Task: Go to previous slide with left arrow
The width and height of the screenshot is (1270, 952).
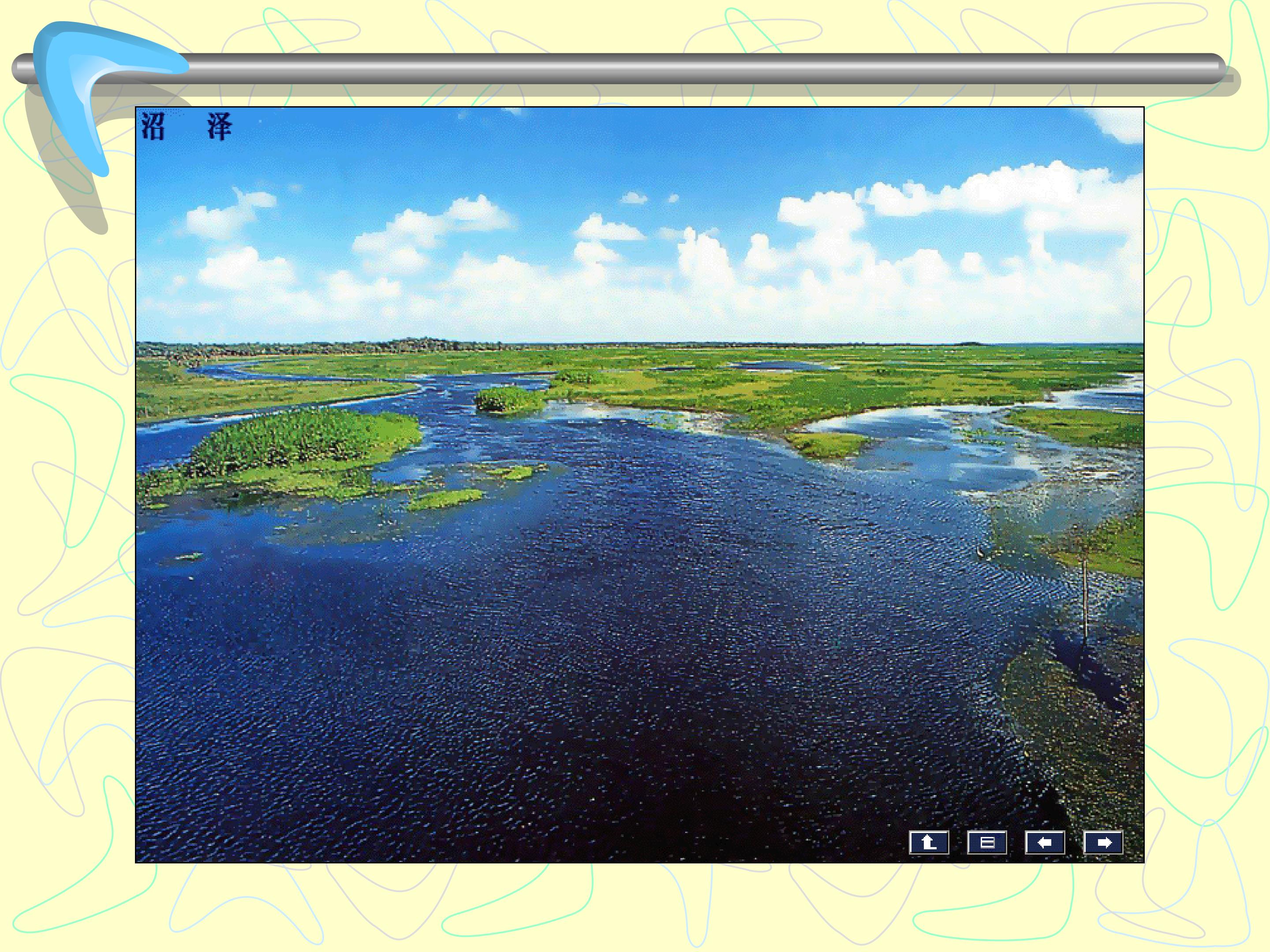Action: pyautogui.click(x=1045, y=842)
